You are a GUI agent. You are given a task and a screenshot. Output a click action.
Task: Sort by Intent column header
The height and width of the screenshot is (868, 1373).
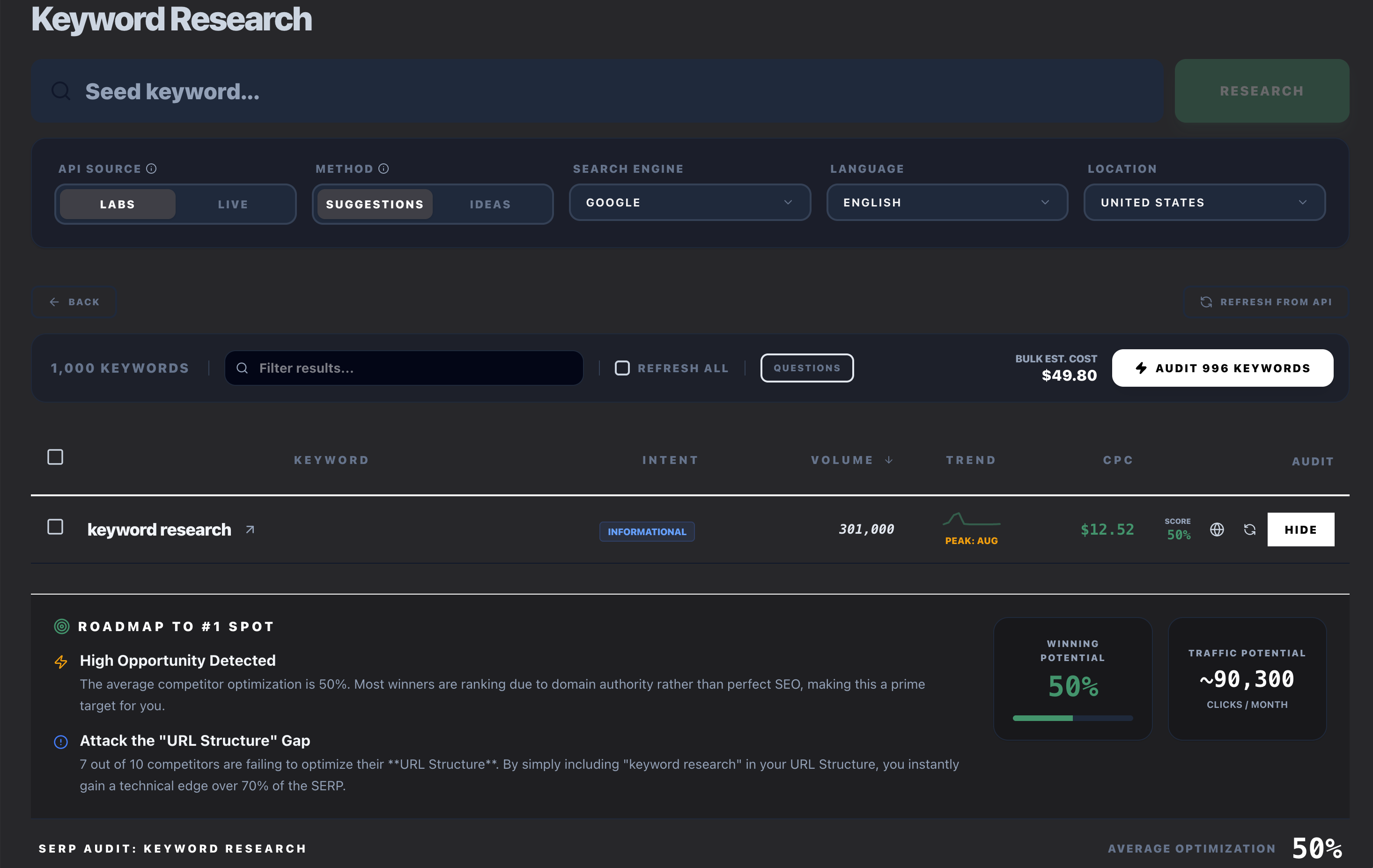pyautogui.click(x=671, y=460)
